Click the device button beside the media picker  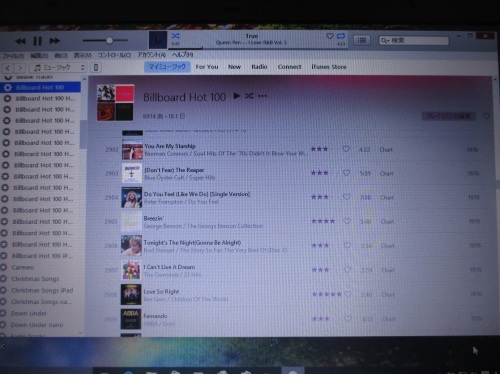(x=96, y=68)
